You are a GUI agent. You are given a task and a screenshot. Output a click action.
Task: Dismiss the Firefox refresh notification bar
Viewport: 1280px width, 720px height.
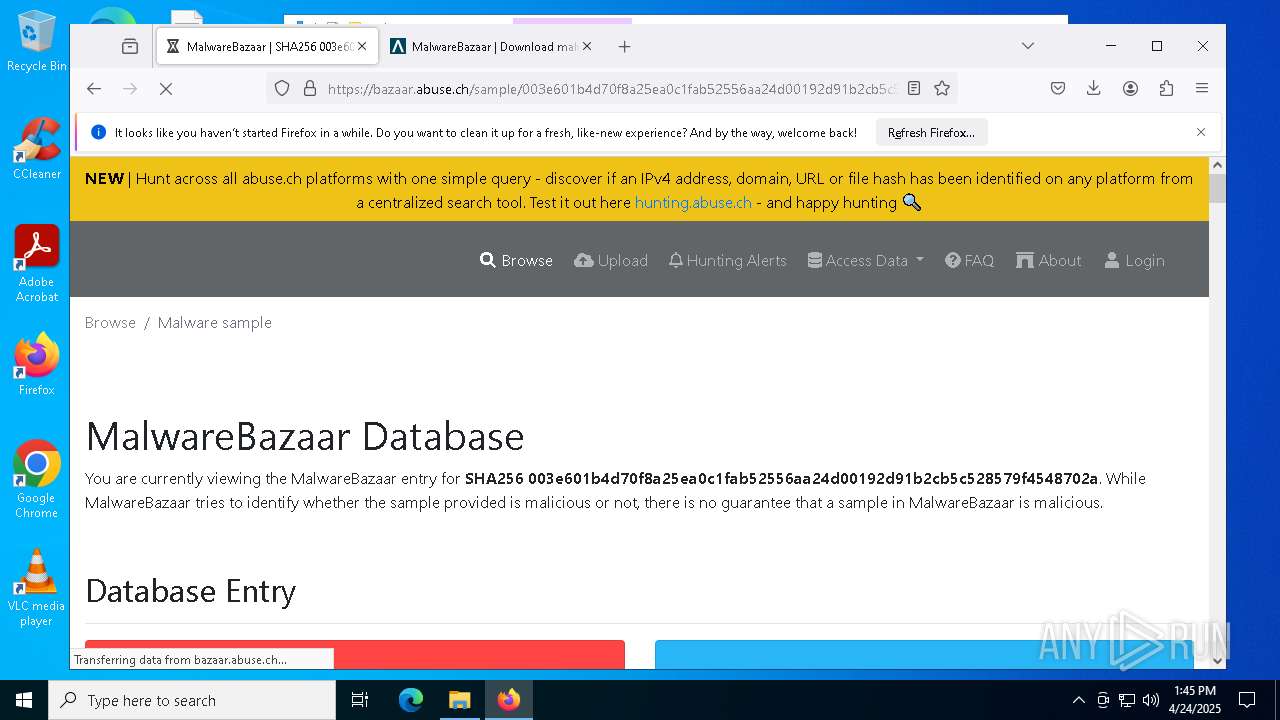(1201, 132)
